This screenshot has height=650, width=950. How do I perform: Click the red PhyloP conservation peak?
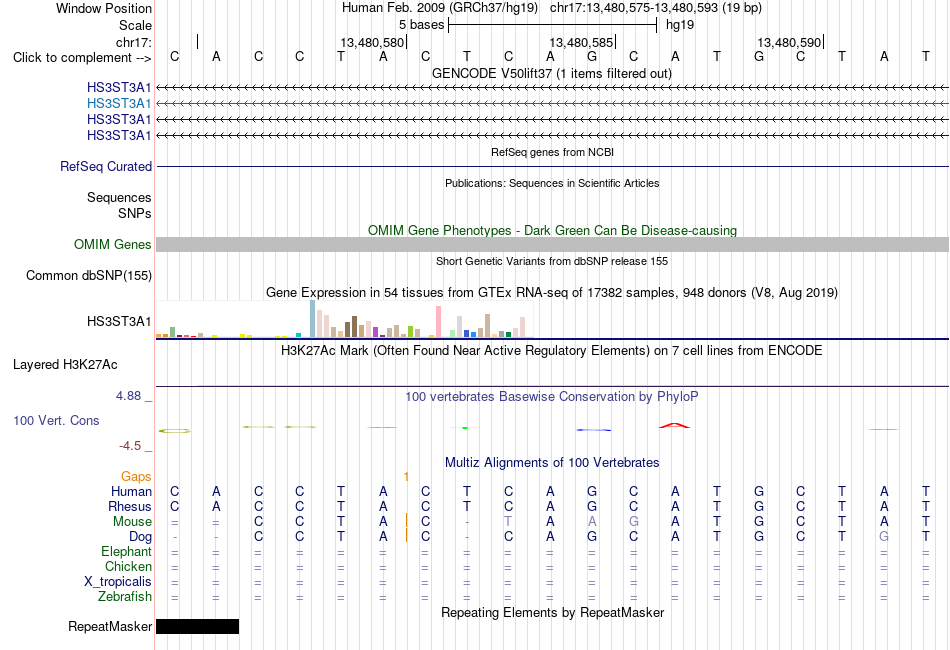[x=674, y=425]
